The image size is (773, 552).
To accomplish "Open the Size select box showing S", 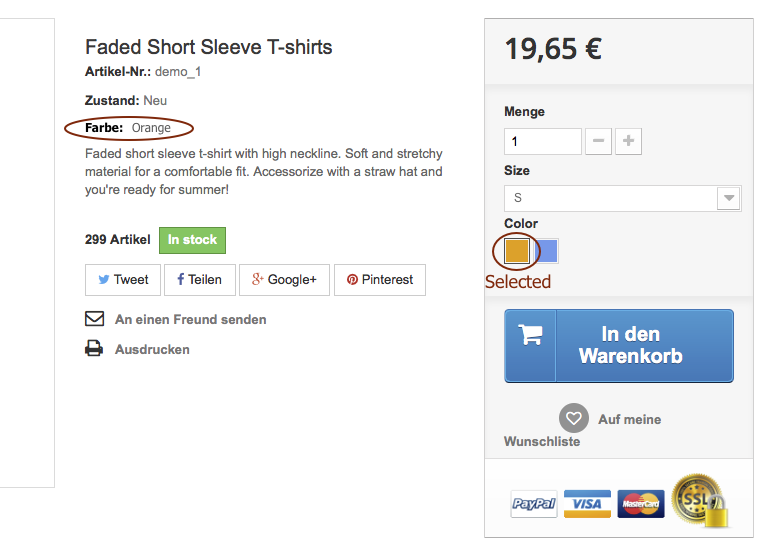I will point(623,198).
